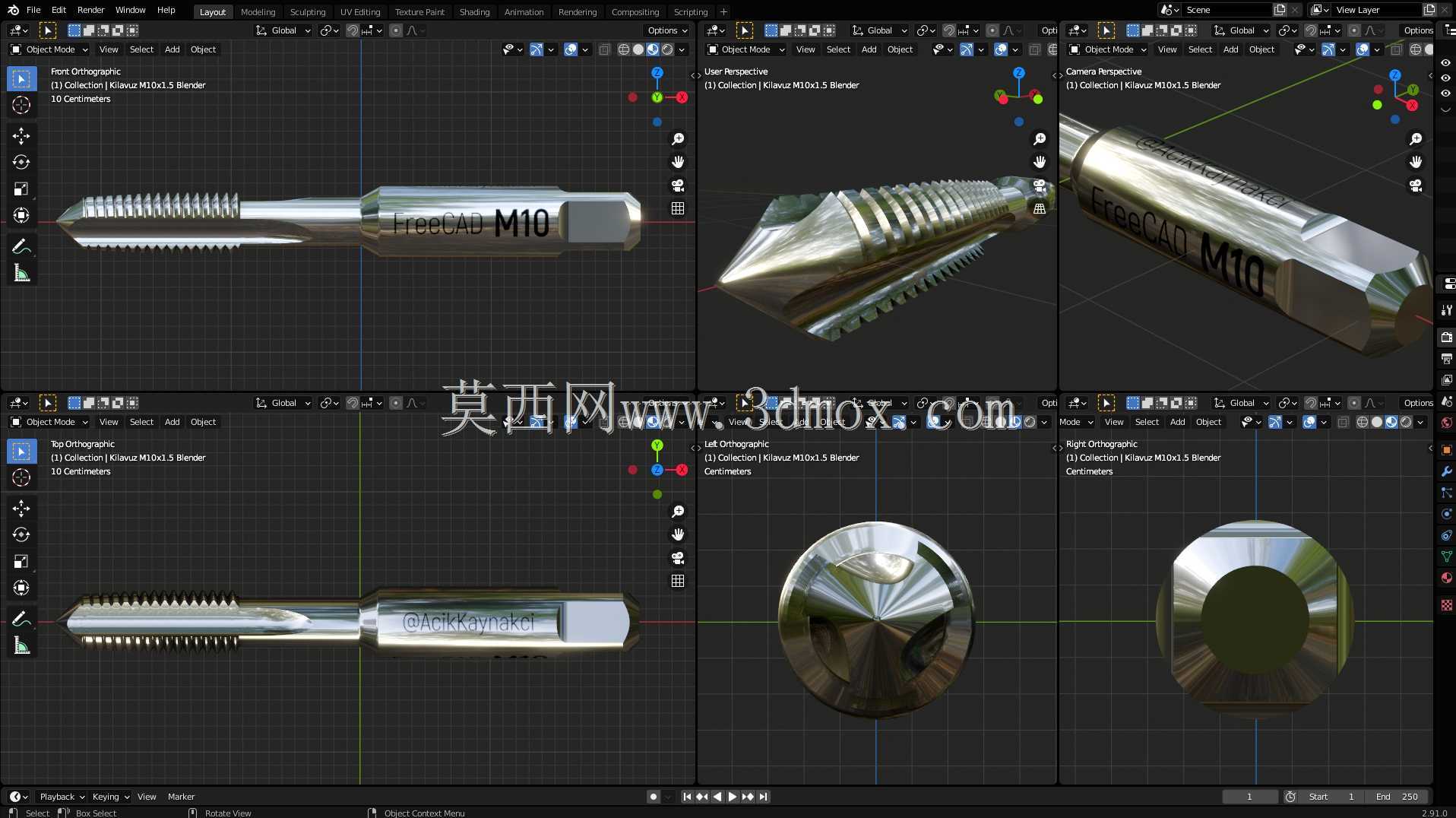Open Object properties orange square tab
Viewport: 1456px width, 818px height.
pos(1447,450)
